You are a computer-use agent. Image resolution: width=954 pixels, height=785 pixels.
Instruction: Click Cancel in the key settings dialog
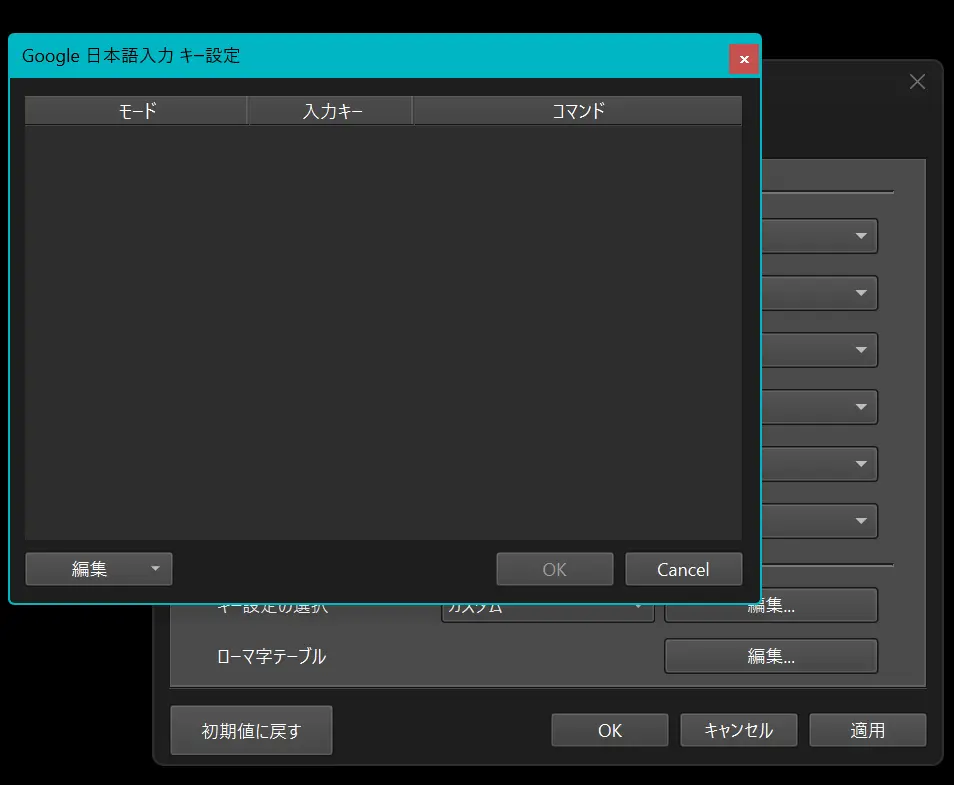click(683, 569)
